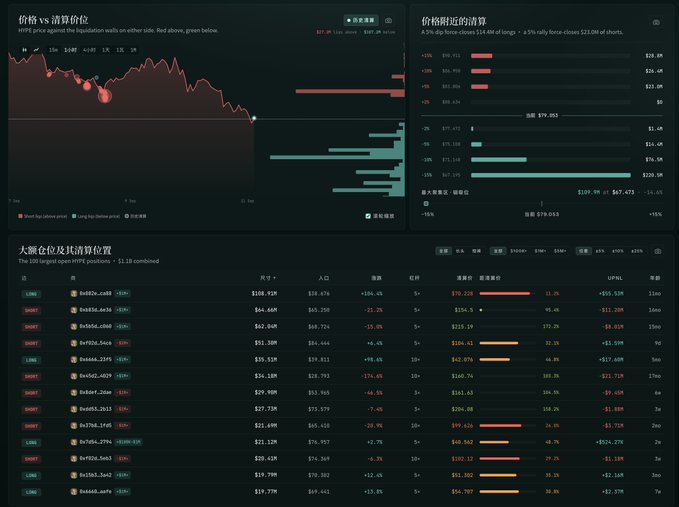
Task: Select 4小时 chart timeframe
Action: pyautogui.click(x=89, y=50)
